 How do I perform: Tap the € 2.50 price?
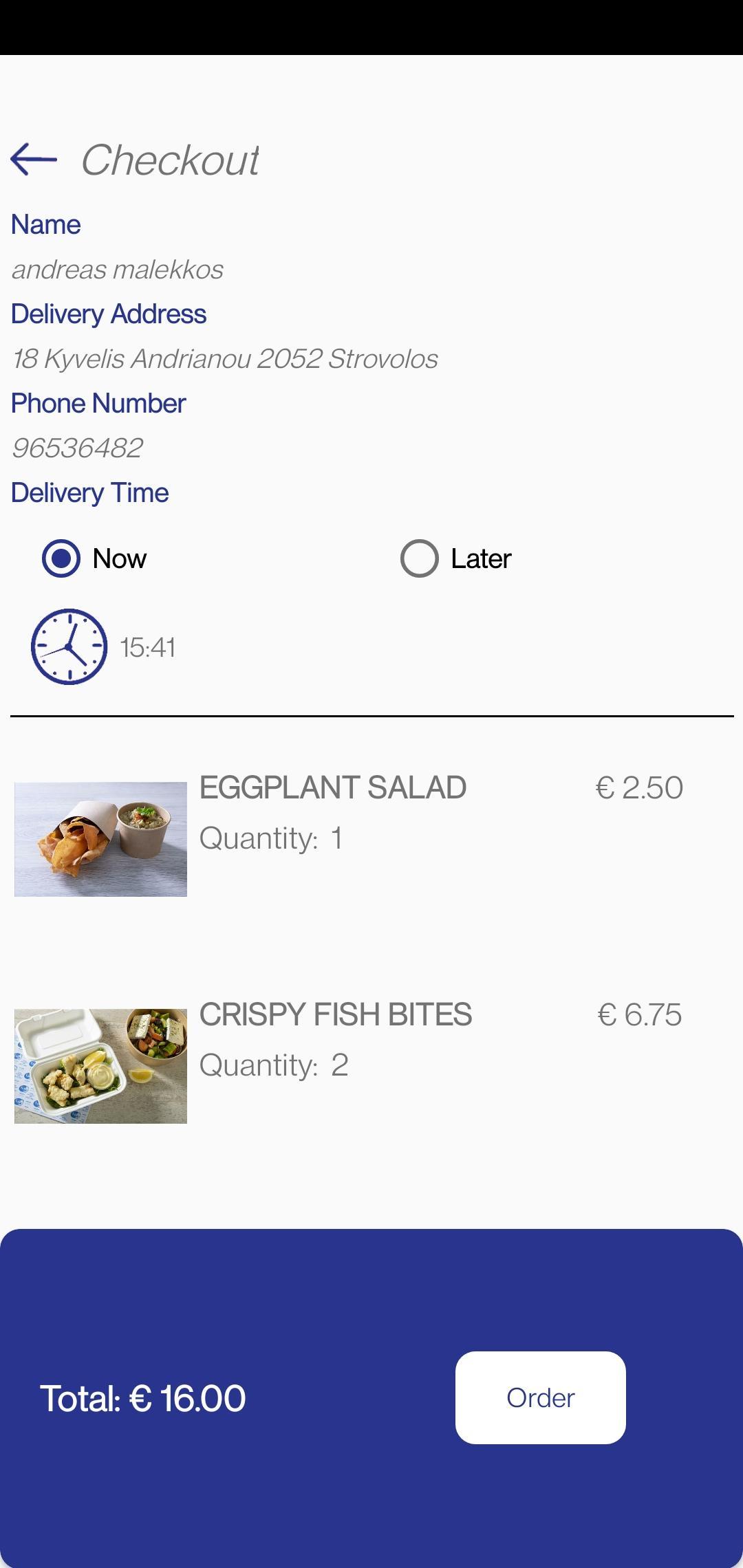639,788
